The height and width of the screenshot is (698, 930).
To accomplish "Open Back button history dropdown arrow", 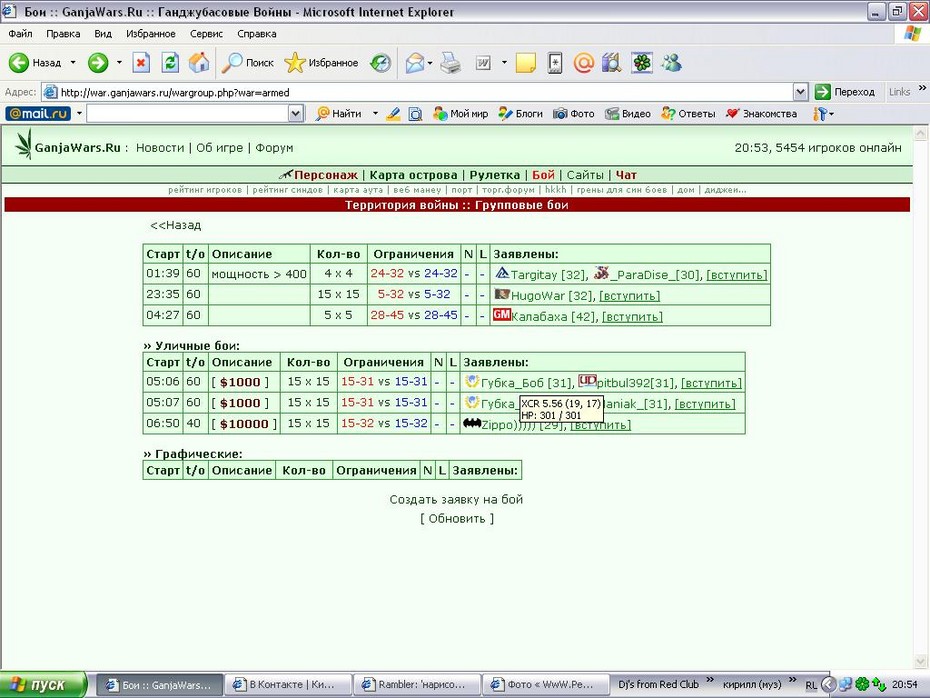I will (x=73, y=62).
